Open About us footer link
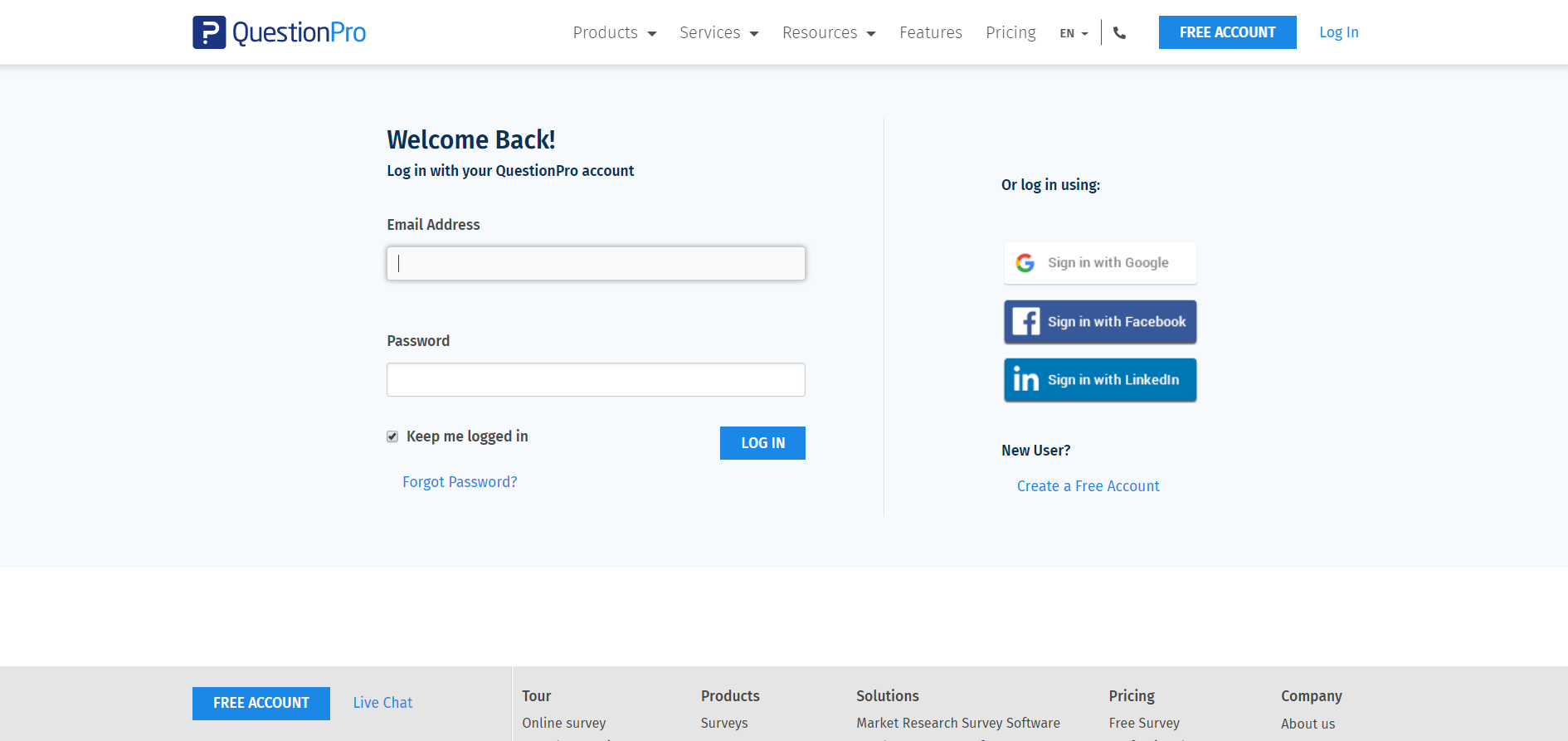Image resolution: width=1568 pixels, height=741 pixels. point(1308,724)
